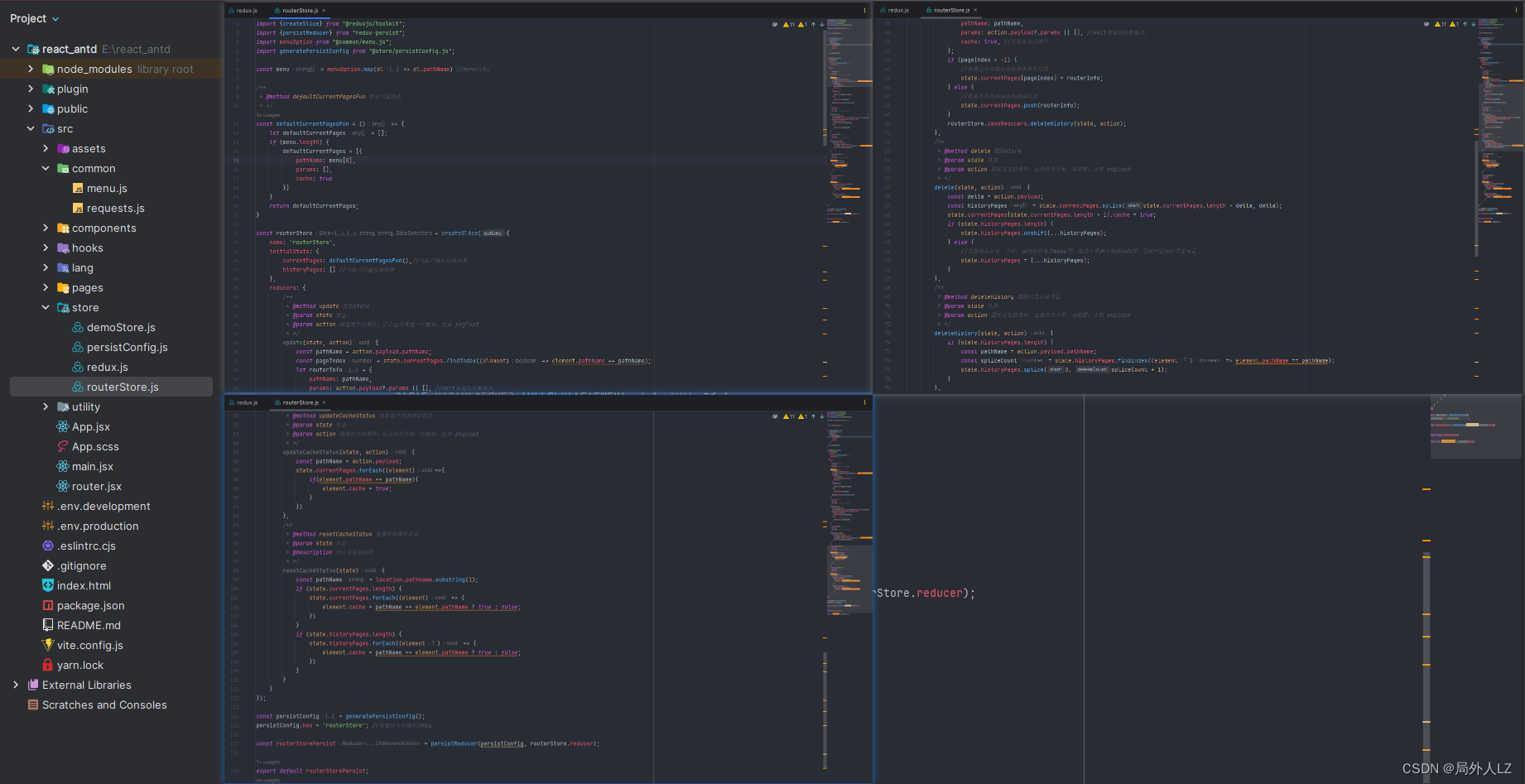Click the package.json file icon

pyautogui.click(x=48, y=605)
